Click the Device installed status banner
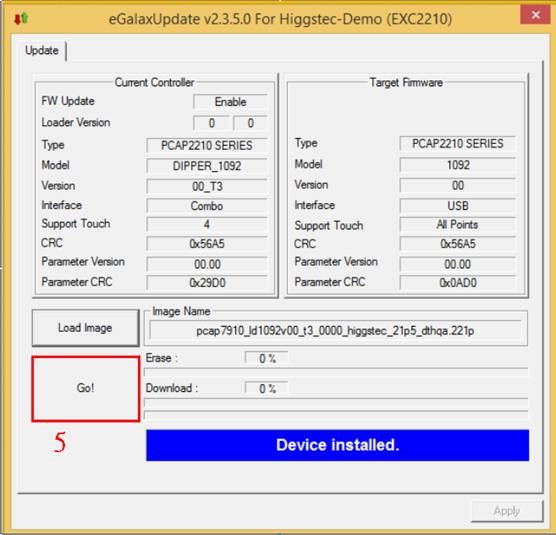556x535 pixels. (337, 445)
